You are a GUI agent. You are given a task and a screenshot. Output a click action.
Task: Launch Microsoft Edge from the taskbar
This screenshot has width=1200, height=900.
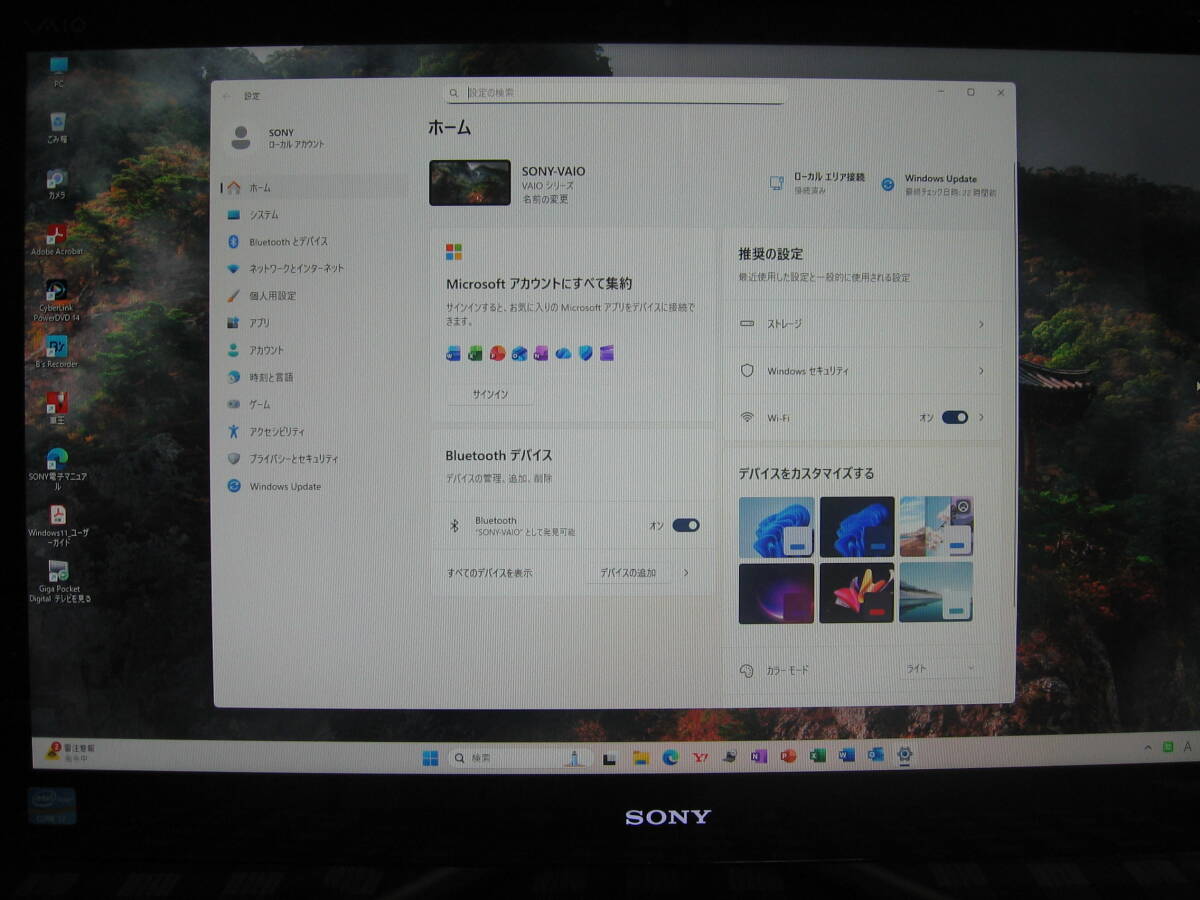[670, 758]
